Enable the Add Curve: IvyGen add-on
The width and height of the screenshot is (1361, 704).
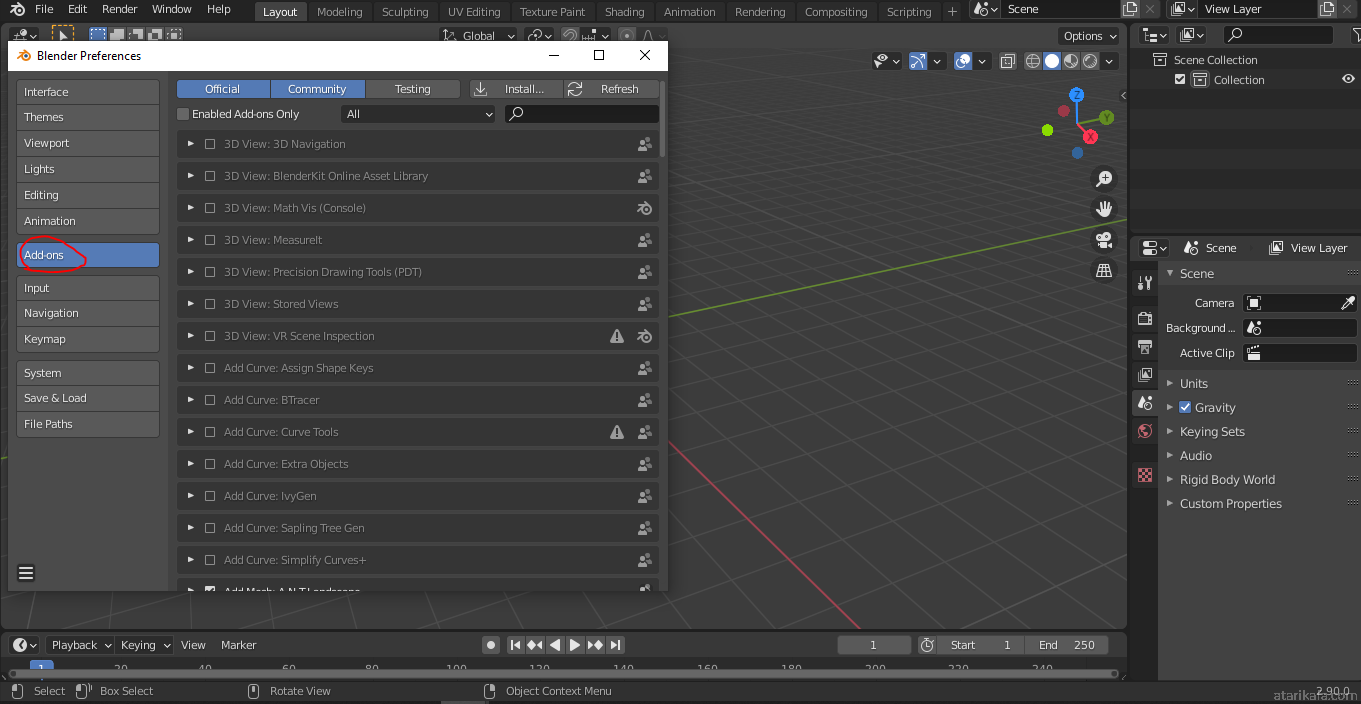210,496
